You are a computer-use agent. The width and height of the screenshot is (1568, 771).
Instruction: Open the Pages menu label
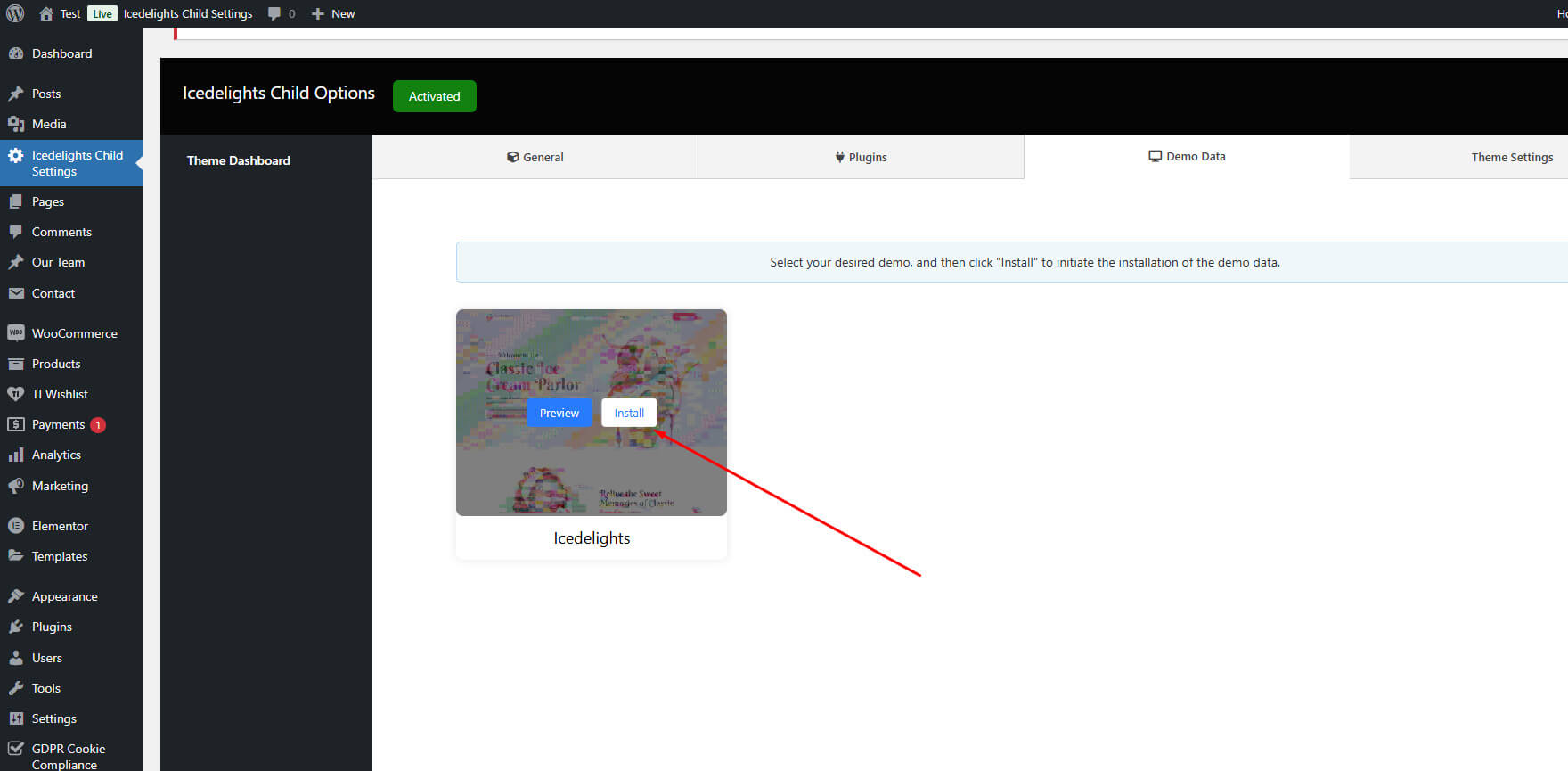[48, 201]
